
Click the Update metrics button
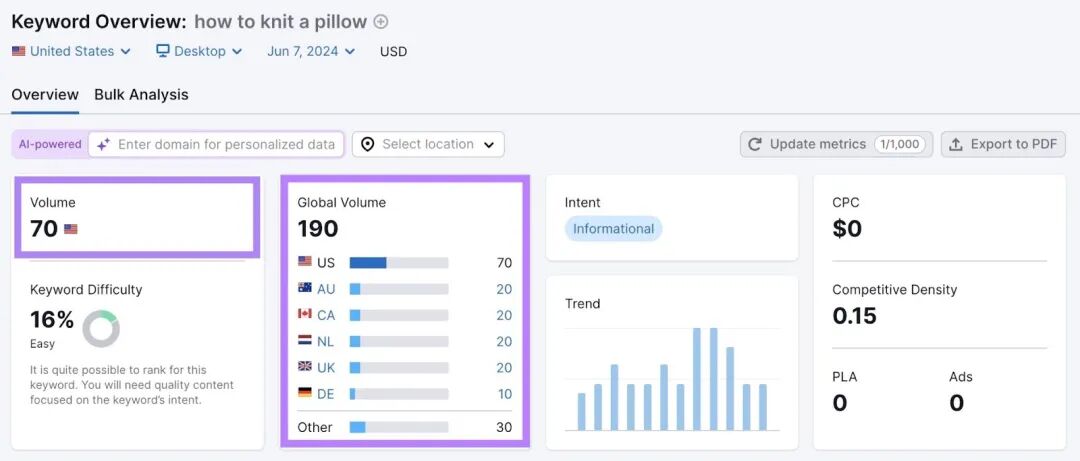pos(836,145)
